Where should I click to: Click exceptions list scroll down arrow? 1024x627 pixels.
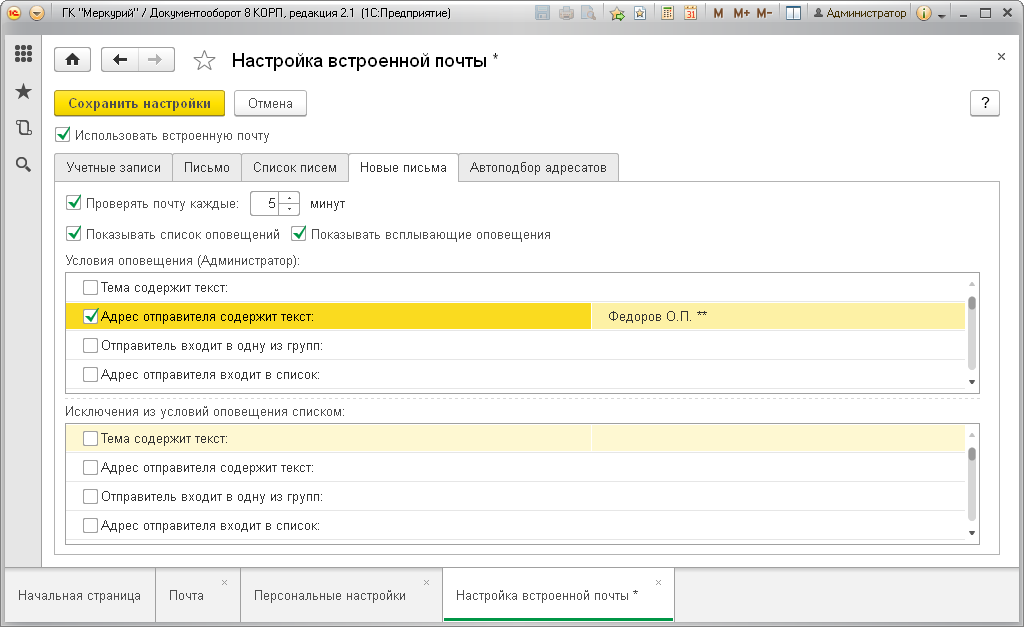coord(972,534)
